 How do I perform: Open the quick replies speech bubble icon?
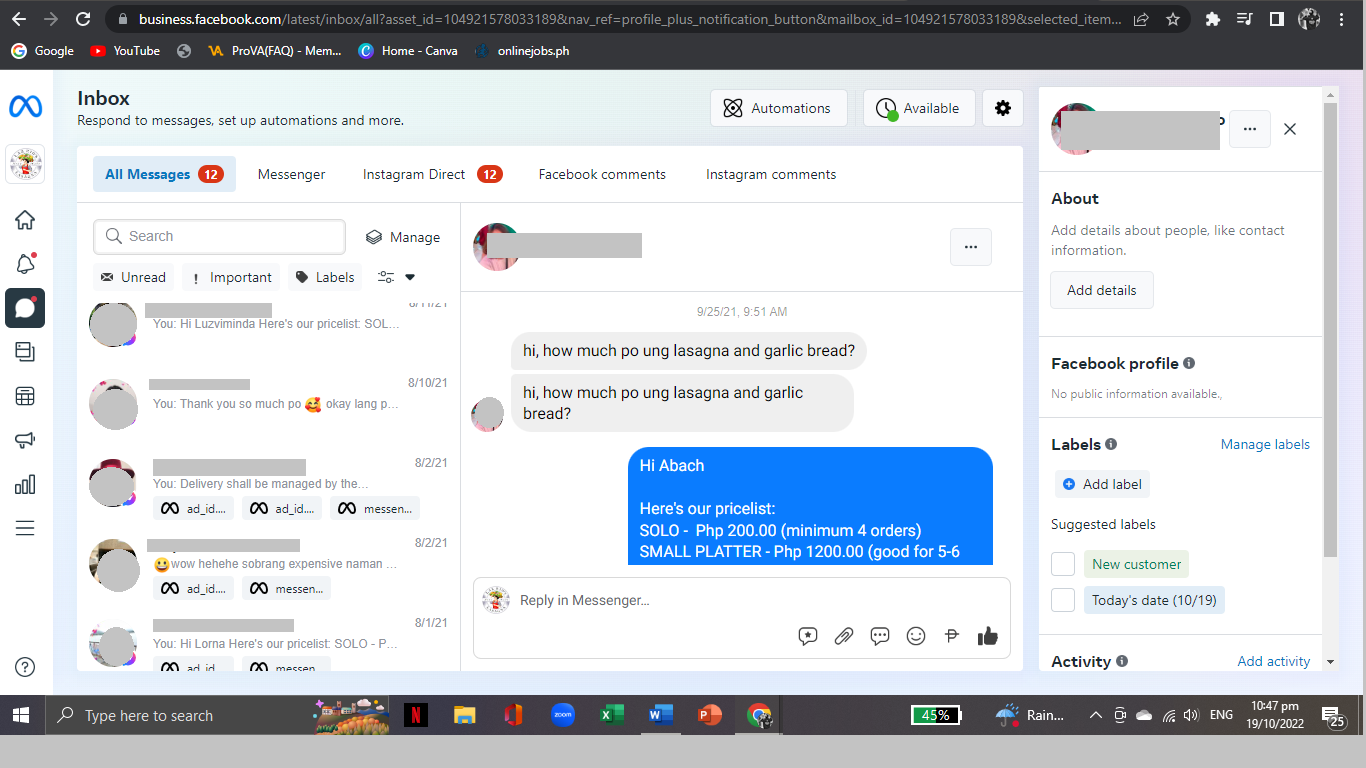(880, 636)
